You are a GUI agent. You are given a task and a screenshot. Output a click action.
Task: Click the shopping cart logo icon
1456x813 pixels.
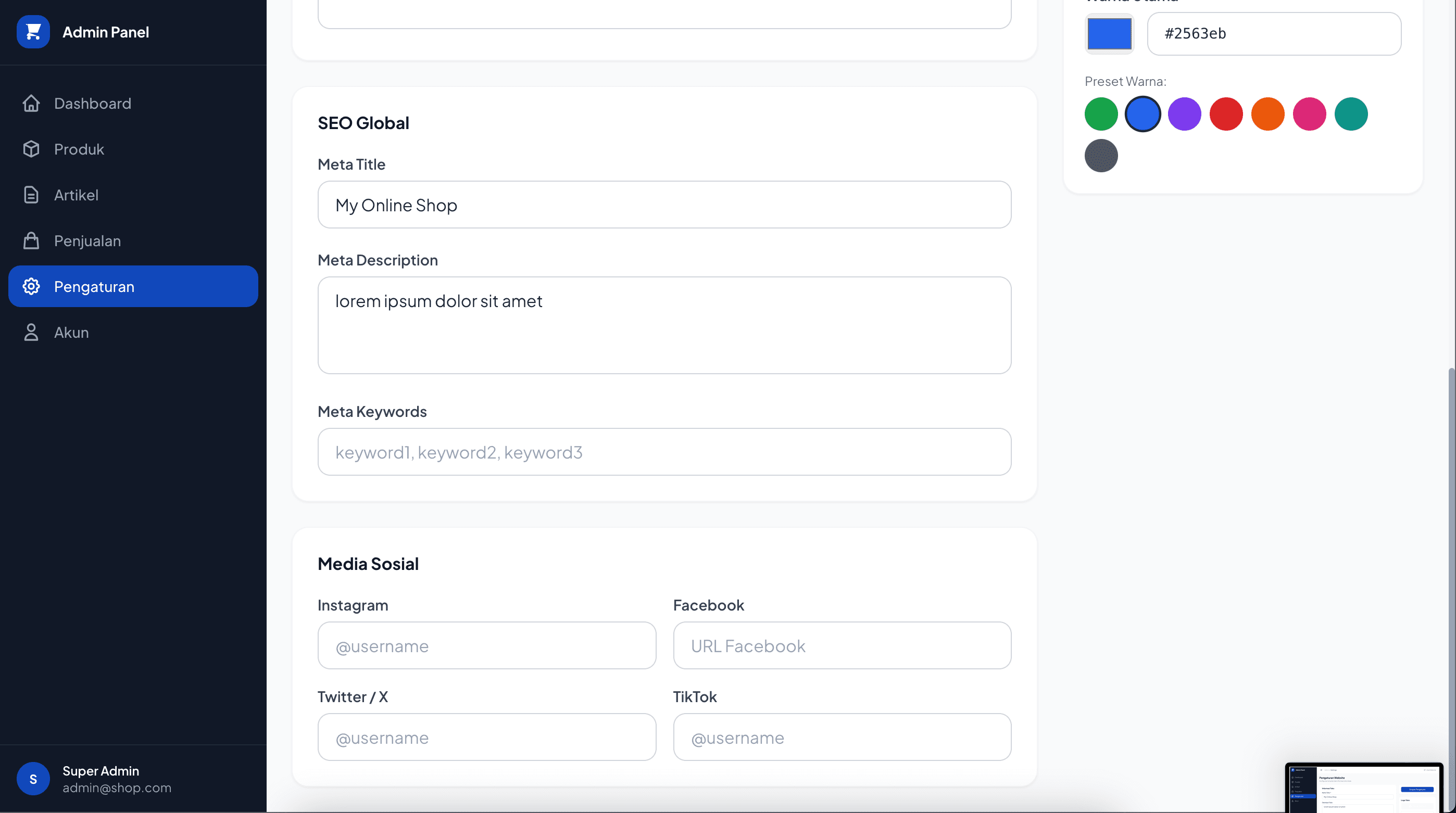[x=33, y=32]
